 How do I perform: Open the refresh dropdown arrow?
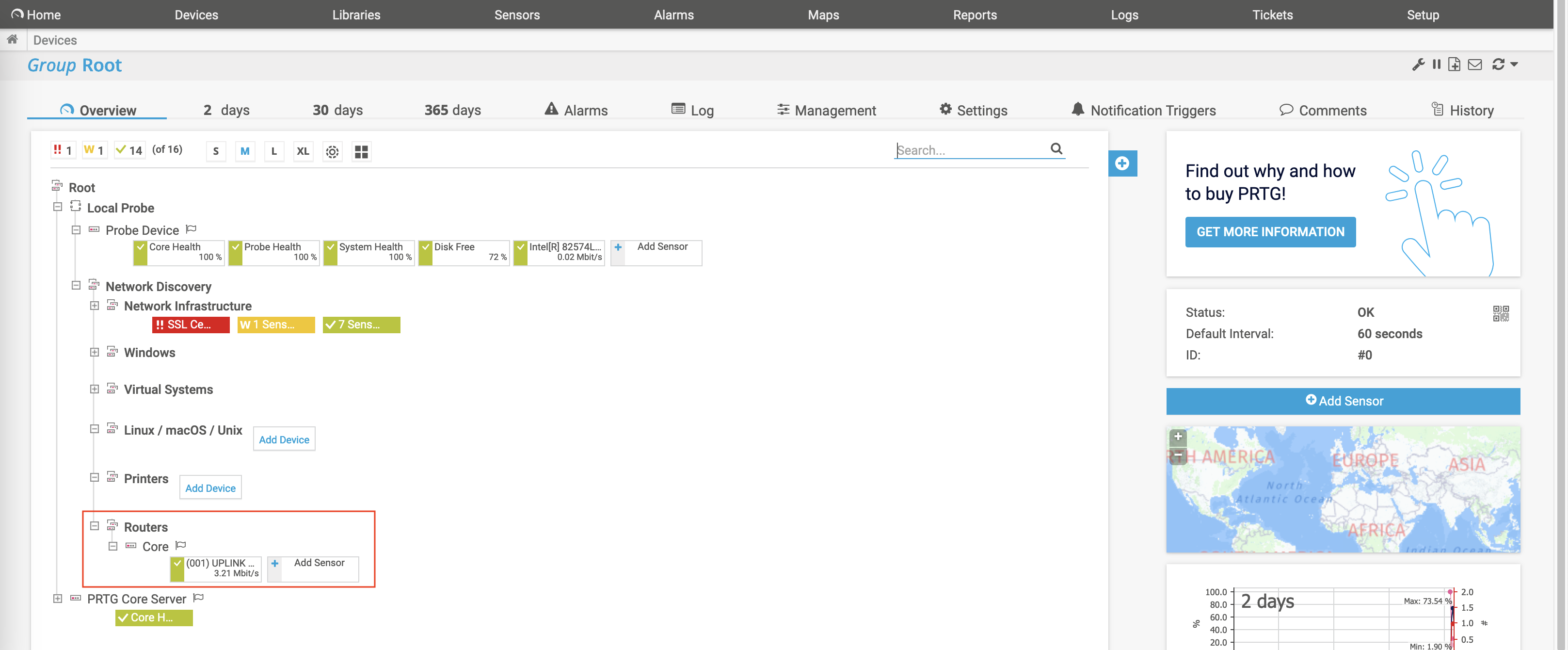1514,65
